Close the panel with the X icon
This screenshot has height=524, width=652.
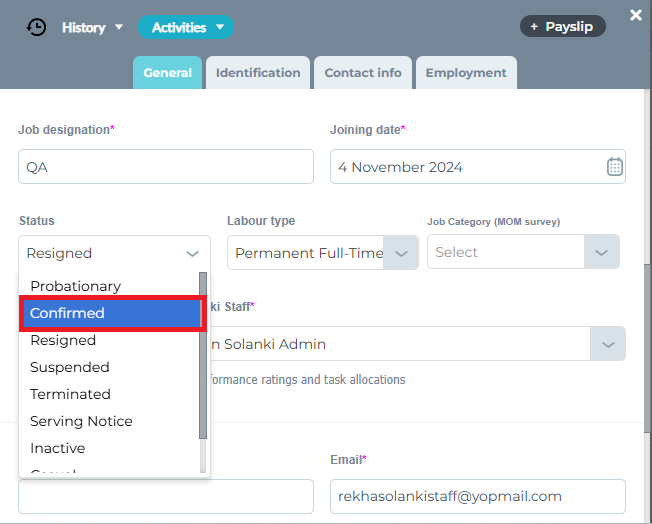click(x=636, y=15)
